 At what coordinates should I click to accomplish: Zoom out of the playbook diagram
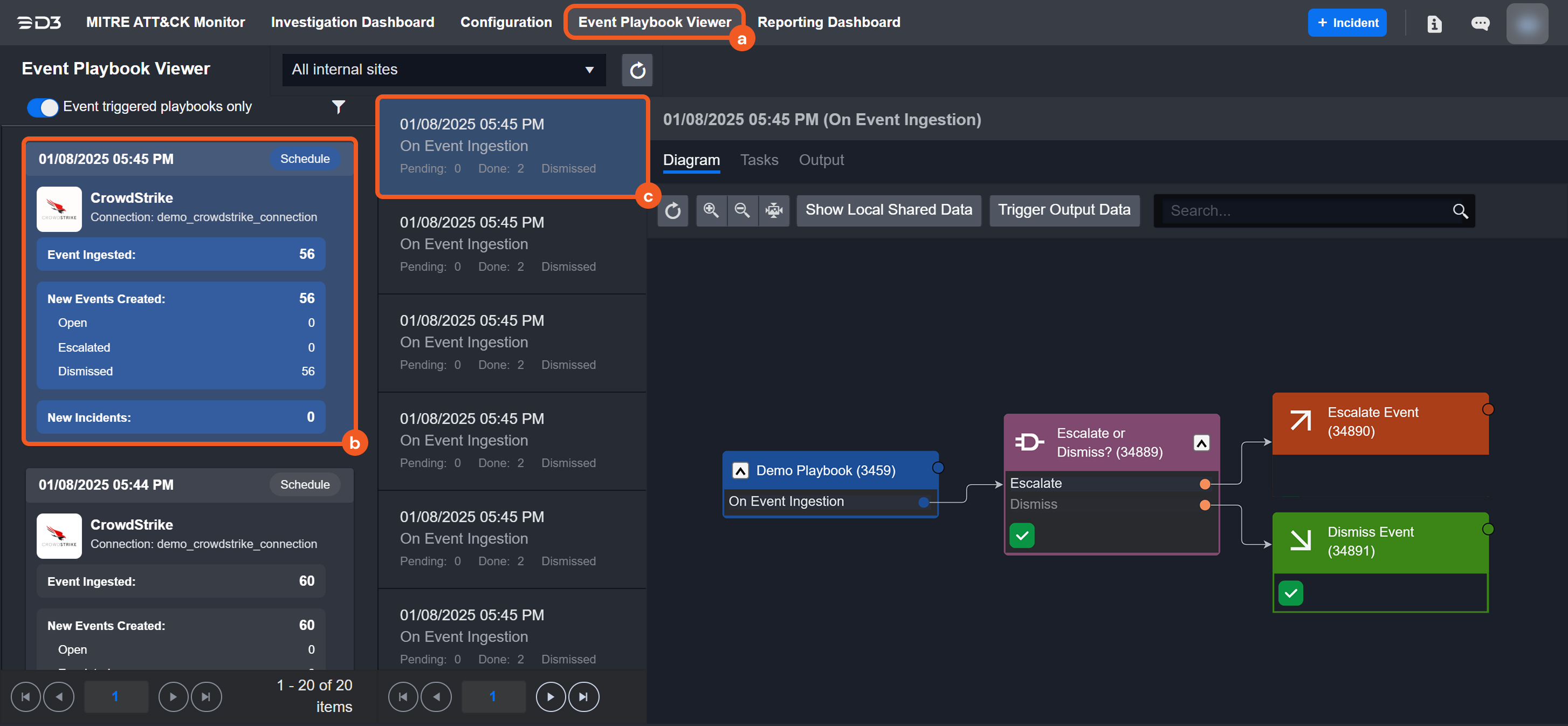(x=742, y=211)
